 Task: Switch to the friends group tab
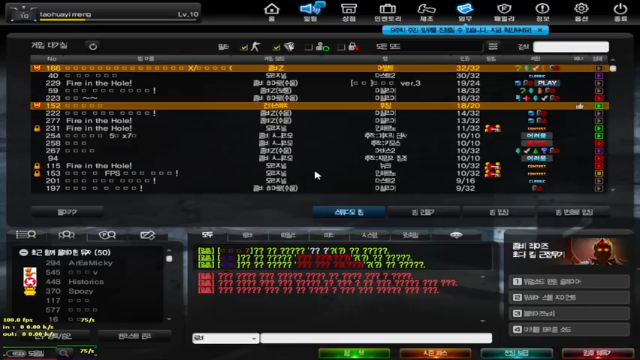[66, 235]
